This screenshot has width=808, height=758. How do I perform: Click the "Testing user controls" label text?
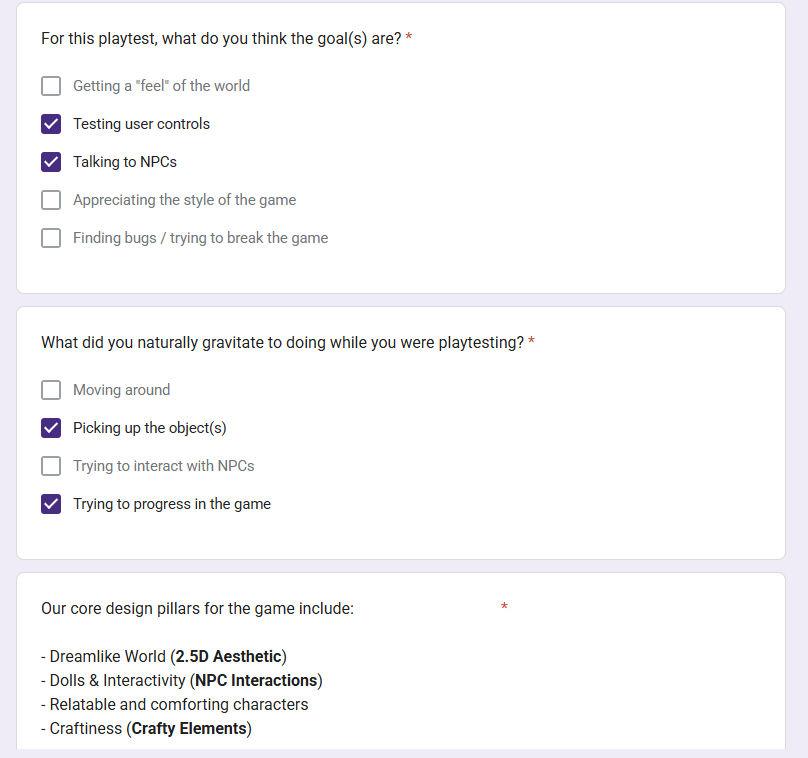click(x=141, y=124)
